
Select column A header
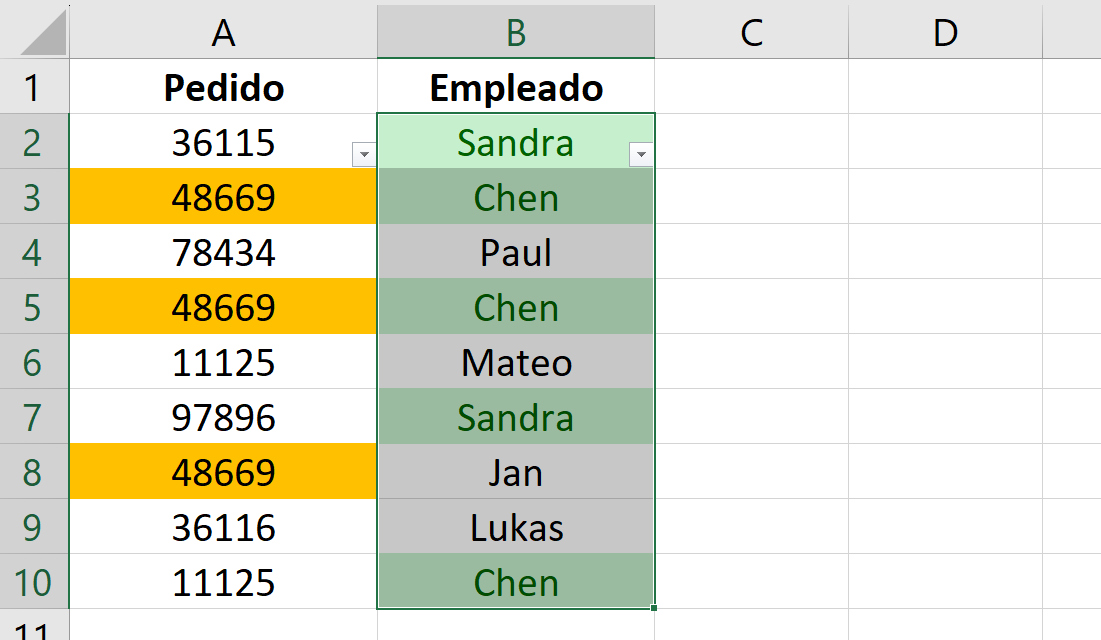pos(223,31)
